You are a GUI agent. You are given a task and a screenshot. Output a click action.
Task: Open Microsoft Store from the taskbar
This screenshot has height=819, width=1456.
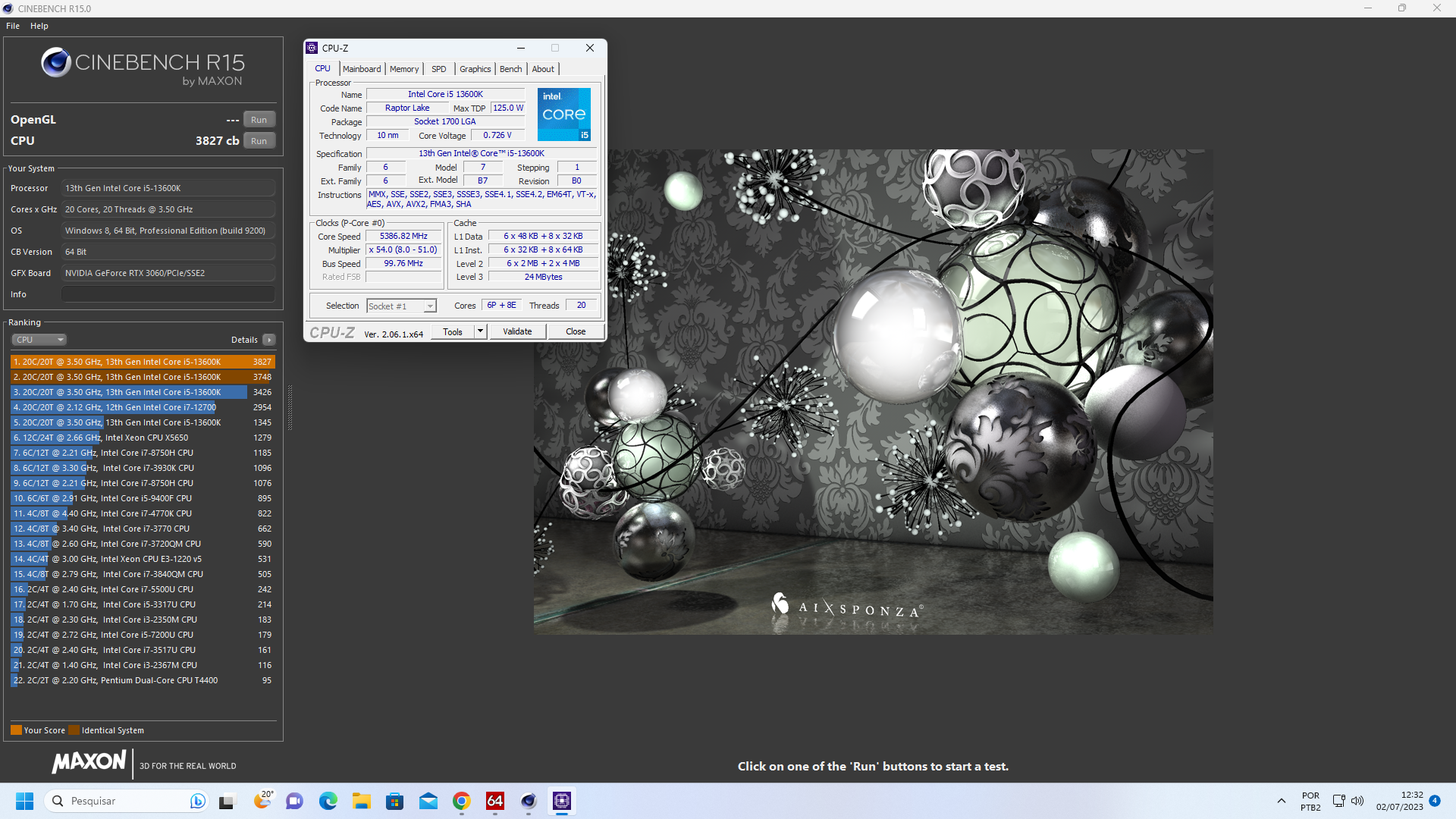[x=394, y=801]
